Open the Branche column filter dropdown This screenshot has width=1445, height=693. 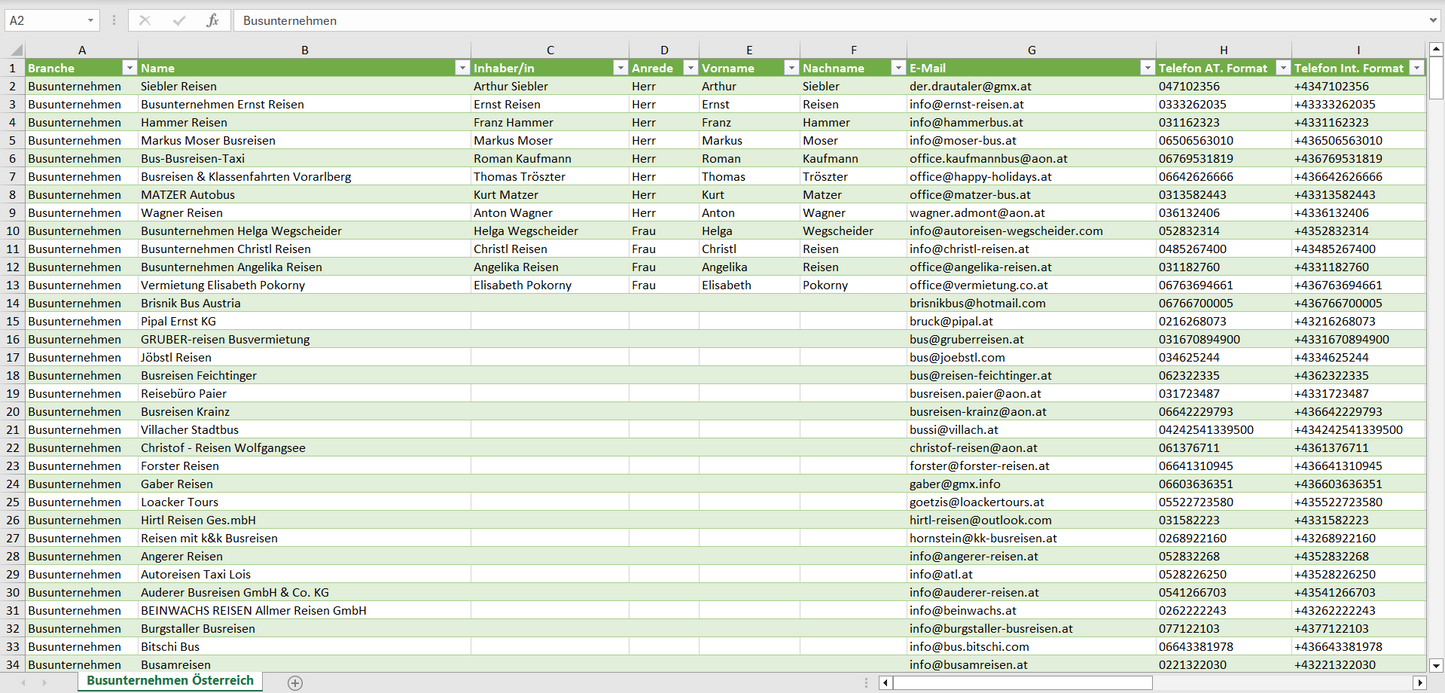tap(129, 68)
